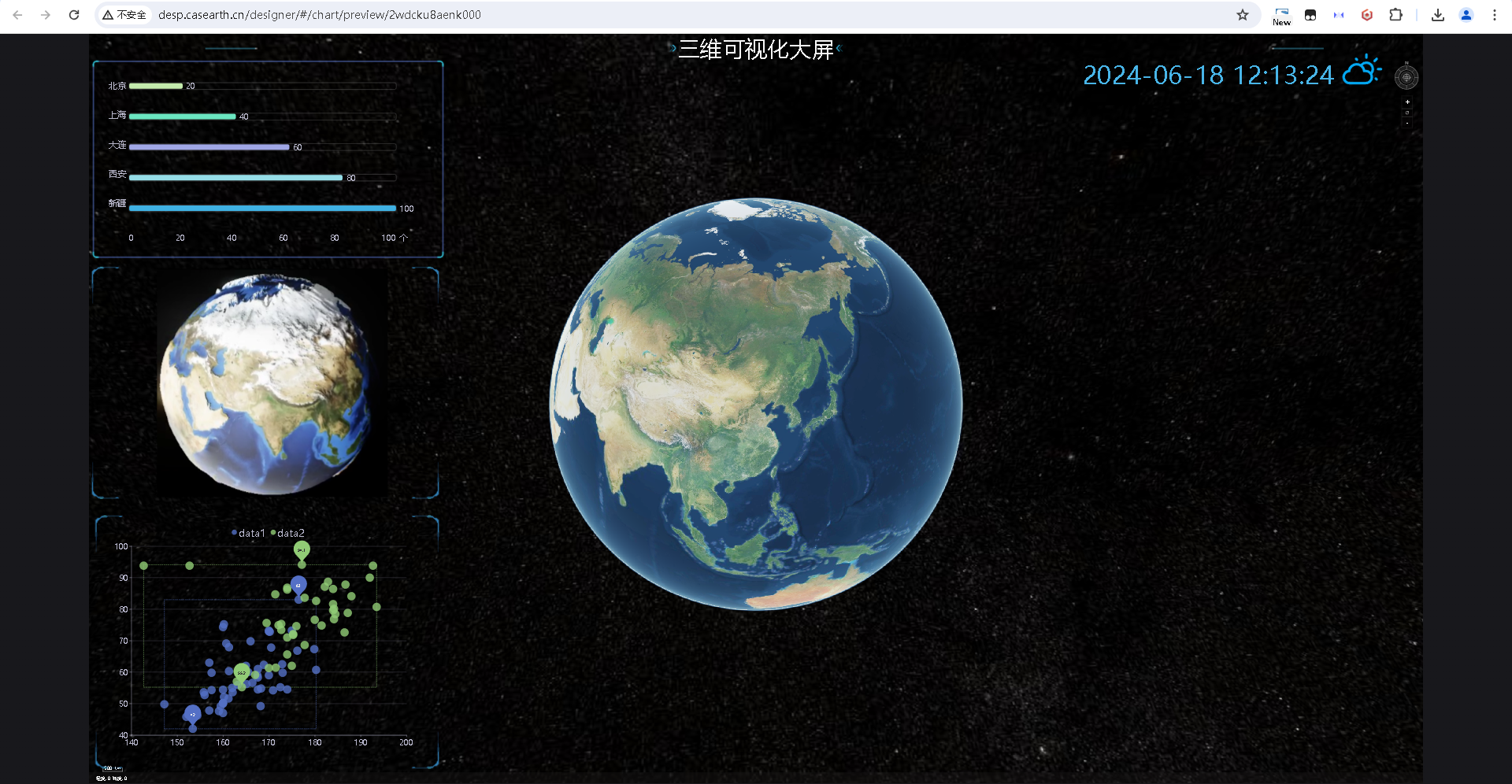Viewport: 1512px width, 784px height.
Task: Reset the globe view with the refresh button
Action: pyautogui.click(x=1407, y=113)
